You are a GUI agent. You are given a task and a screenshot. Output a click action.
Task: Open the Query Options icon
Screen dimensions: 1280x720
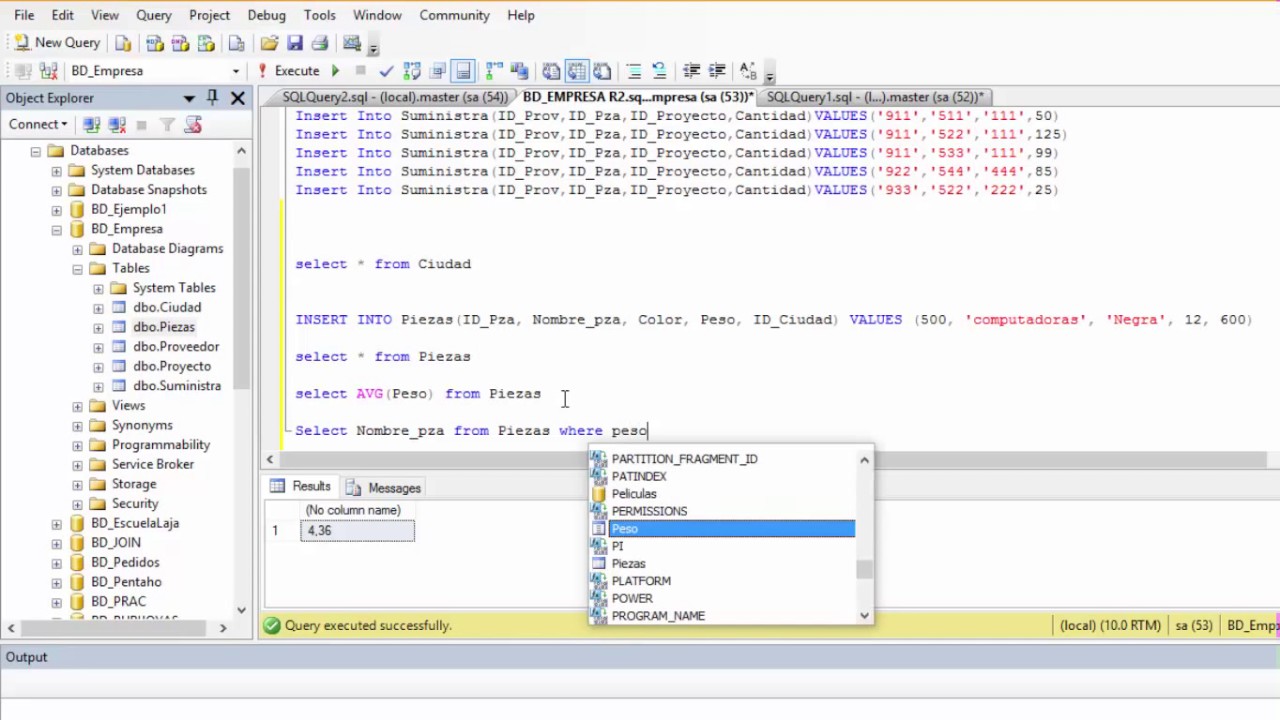point(438,71)
